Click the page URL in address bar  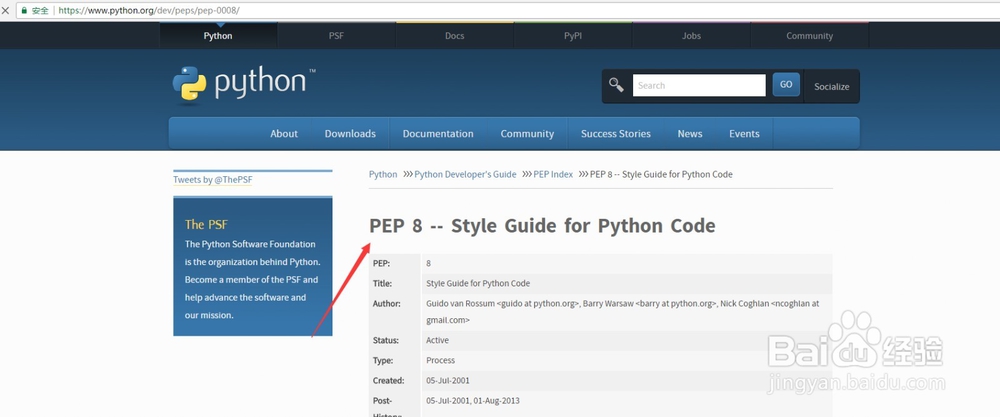coord(149,11)
